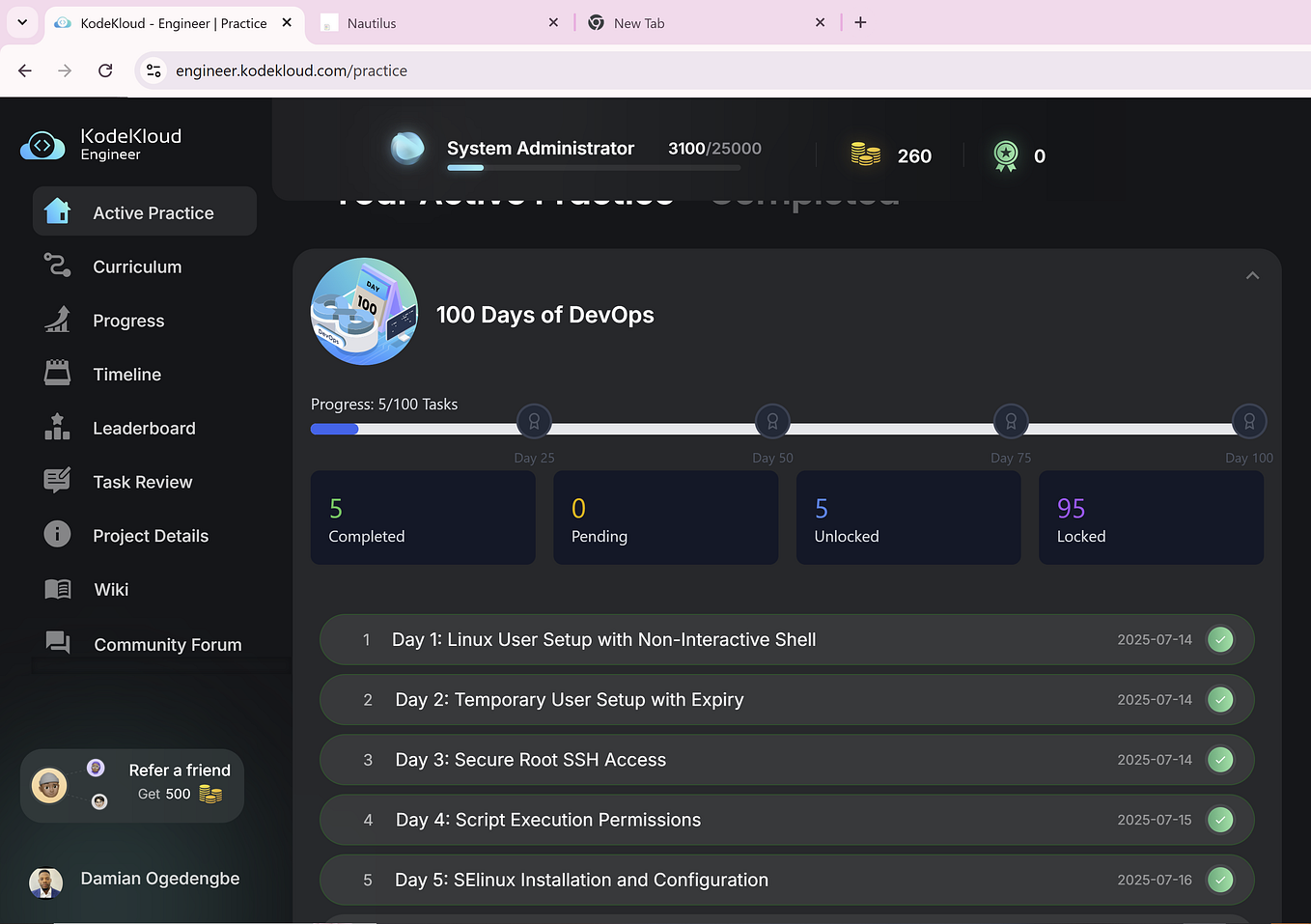Expand the browser tab list chevron
Viewport: 1311px width, 924px height.
[21, 22]
